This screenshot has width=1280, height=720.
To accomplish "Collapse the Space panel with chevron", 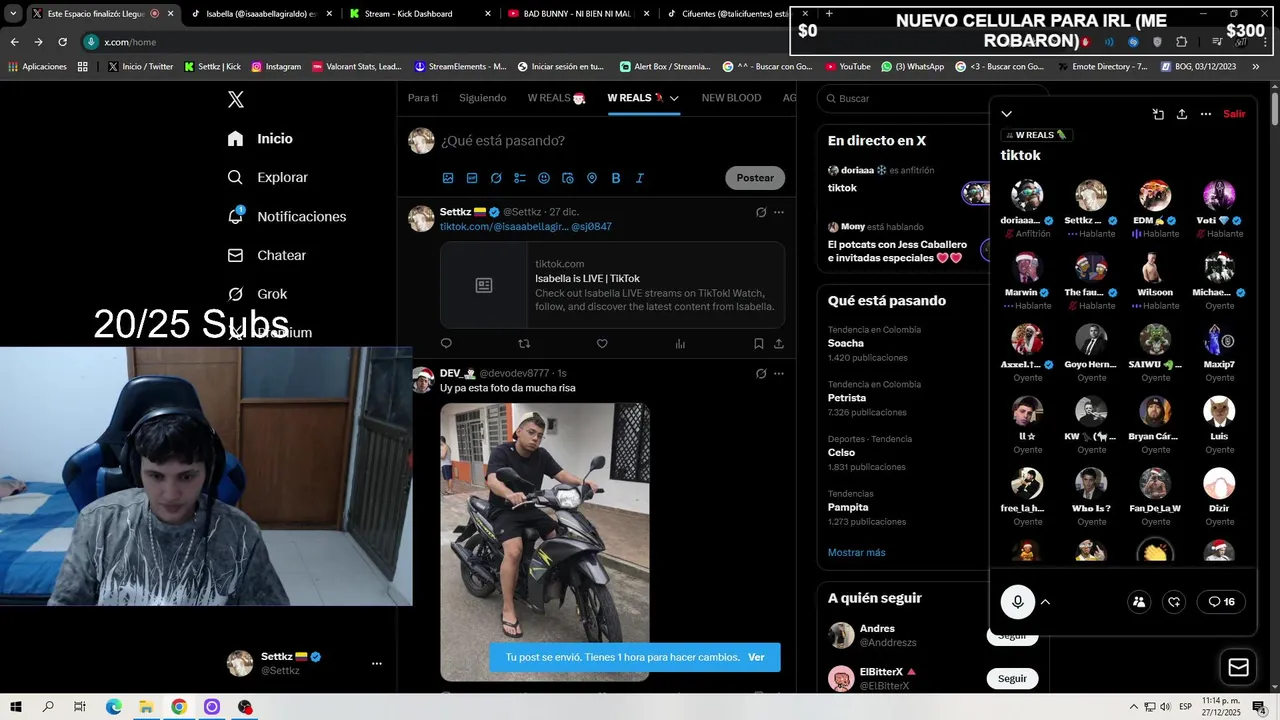I will coord(1007,114).
